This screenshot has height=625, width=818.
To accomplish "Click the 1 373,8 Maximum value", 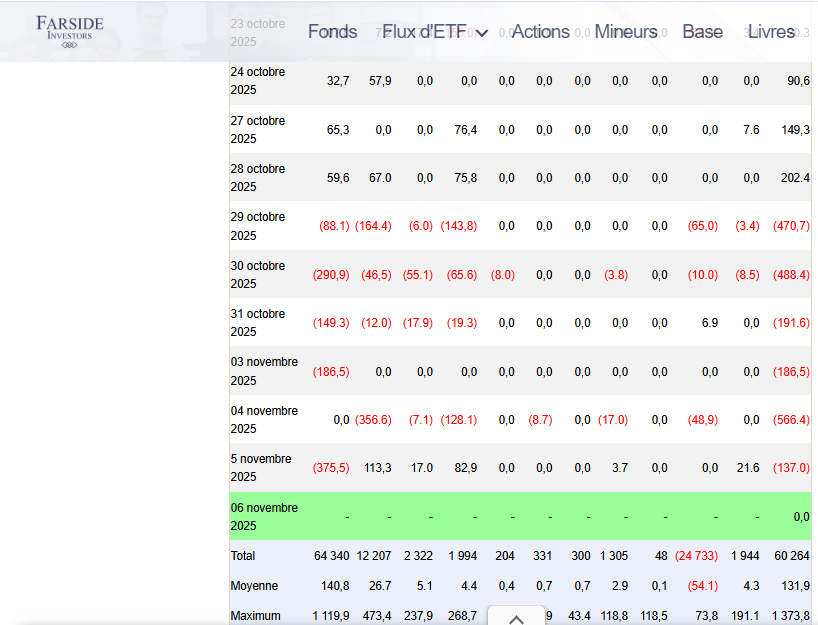I will tap(791, 616).
